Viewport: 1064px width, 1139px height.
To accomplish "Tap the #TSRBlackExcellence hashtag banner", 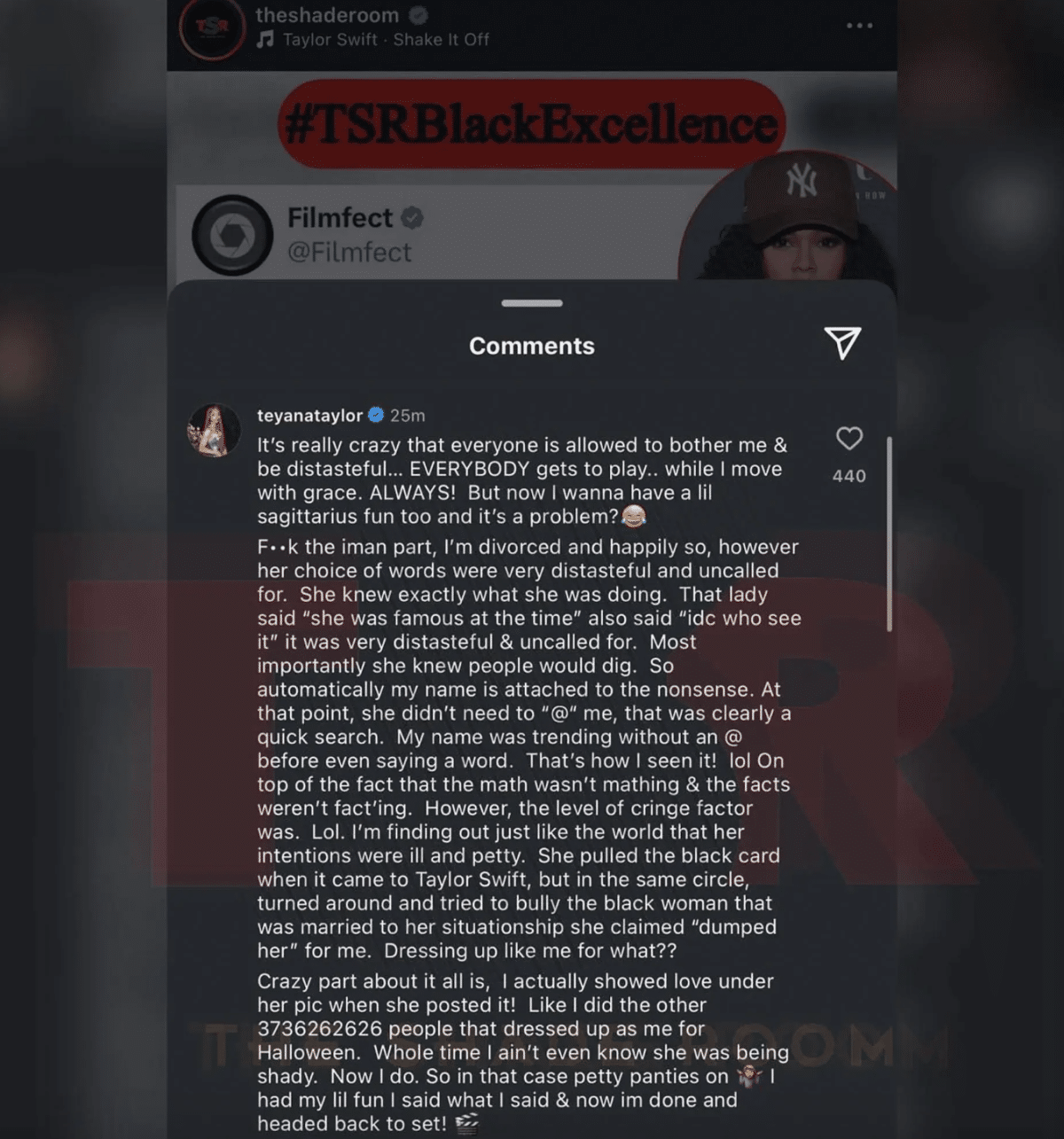I will tap(532, 124).
